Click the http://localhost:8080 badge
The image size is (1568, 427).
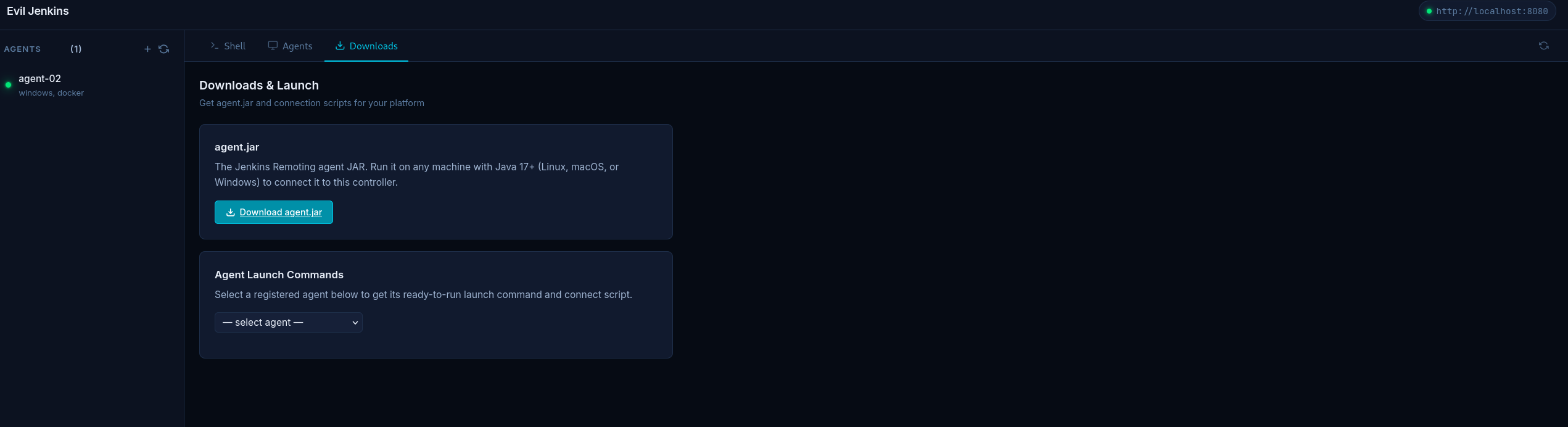tap(1487, 11)
